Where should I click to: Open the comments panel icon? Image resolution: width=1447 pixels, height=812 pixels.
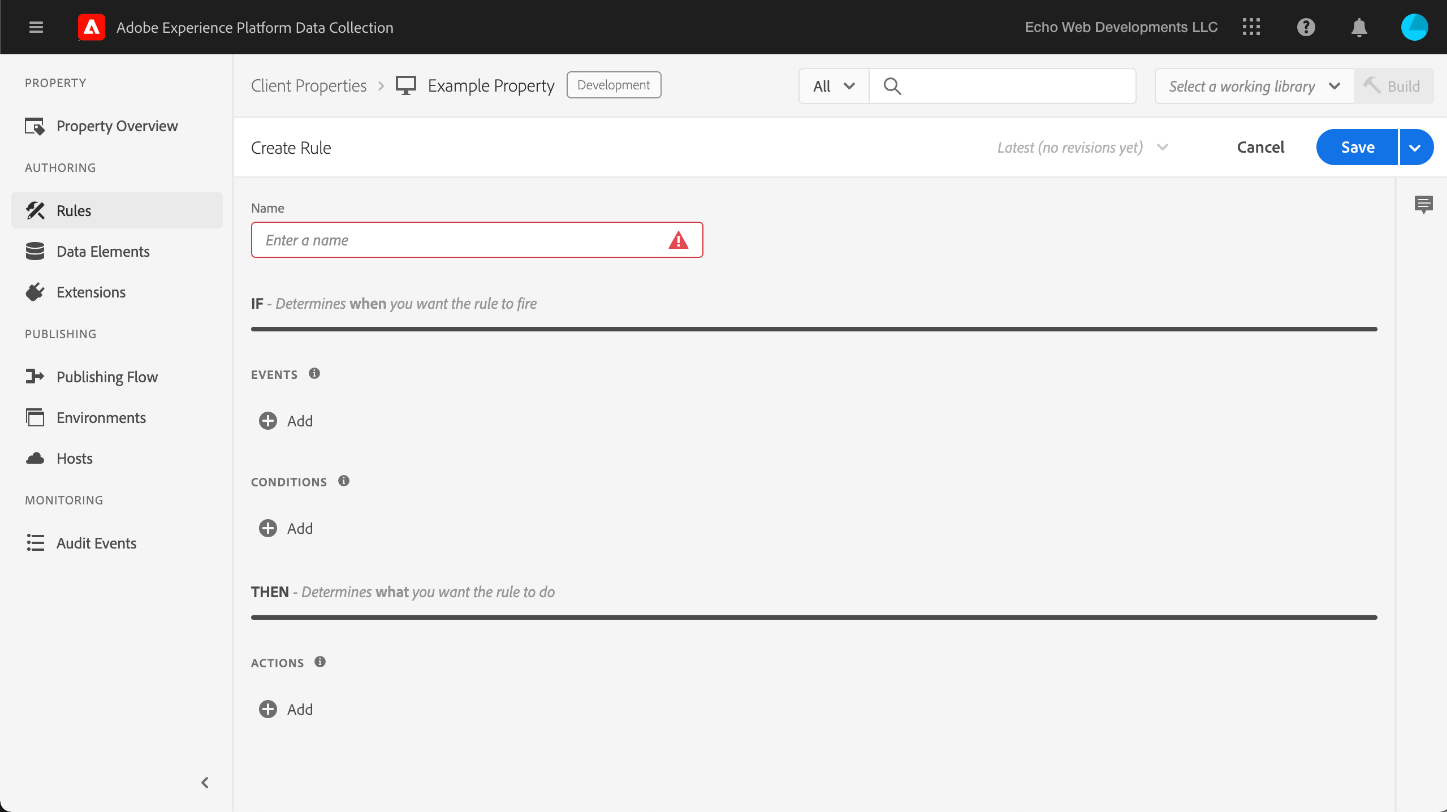pyautogui.click(x=1424, y=205)
